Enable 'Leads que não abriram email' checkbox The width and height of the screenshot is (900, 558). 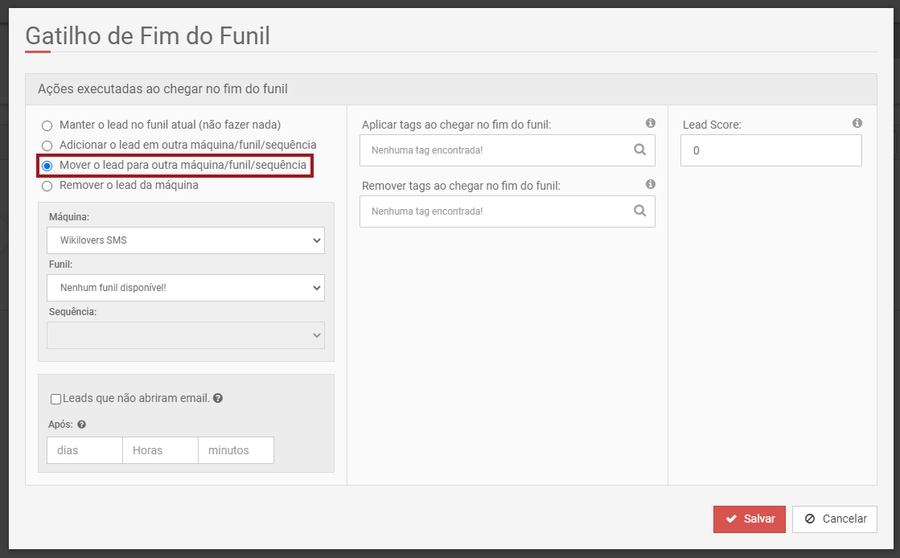coord(56,399)
